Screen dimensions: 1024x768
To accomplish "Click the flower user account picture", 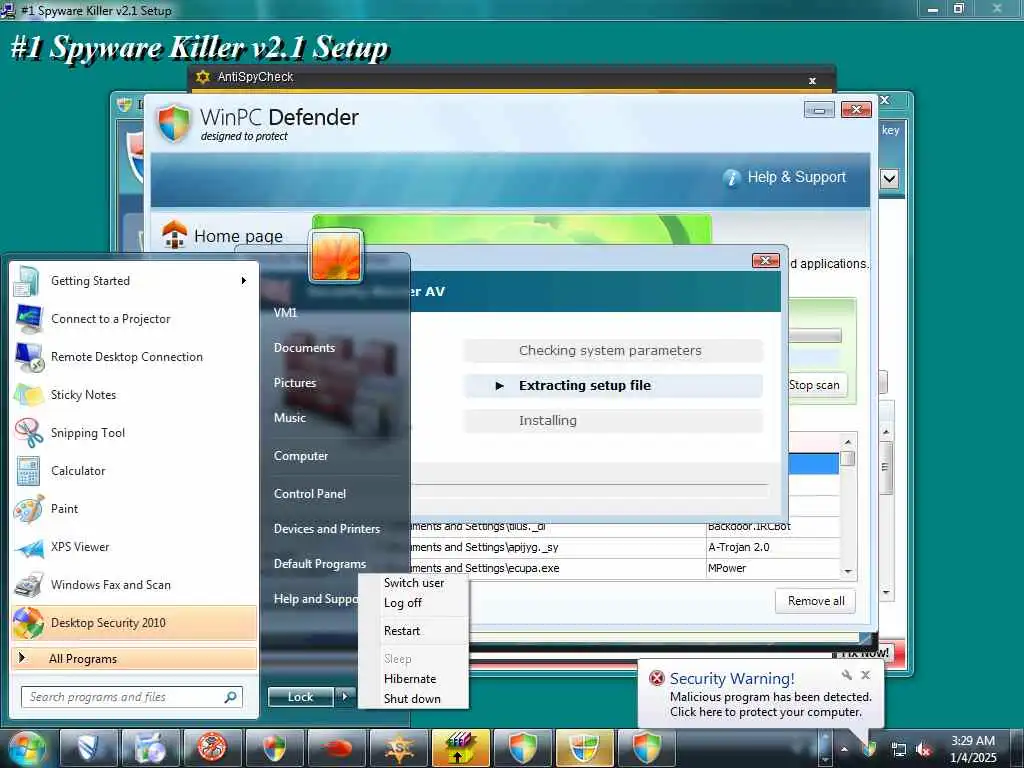I will tap(336, 255).
